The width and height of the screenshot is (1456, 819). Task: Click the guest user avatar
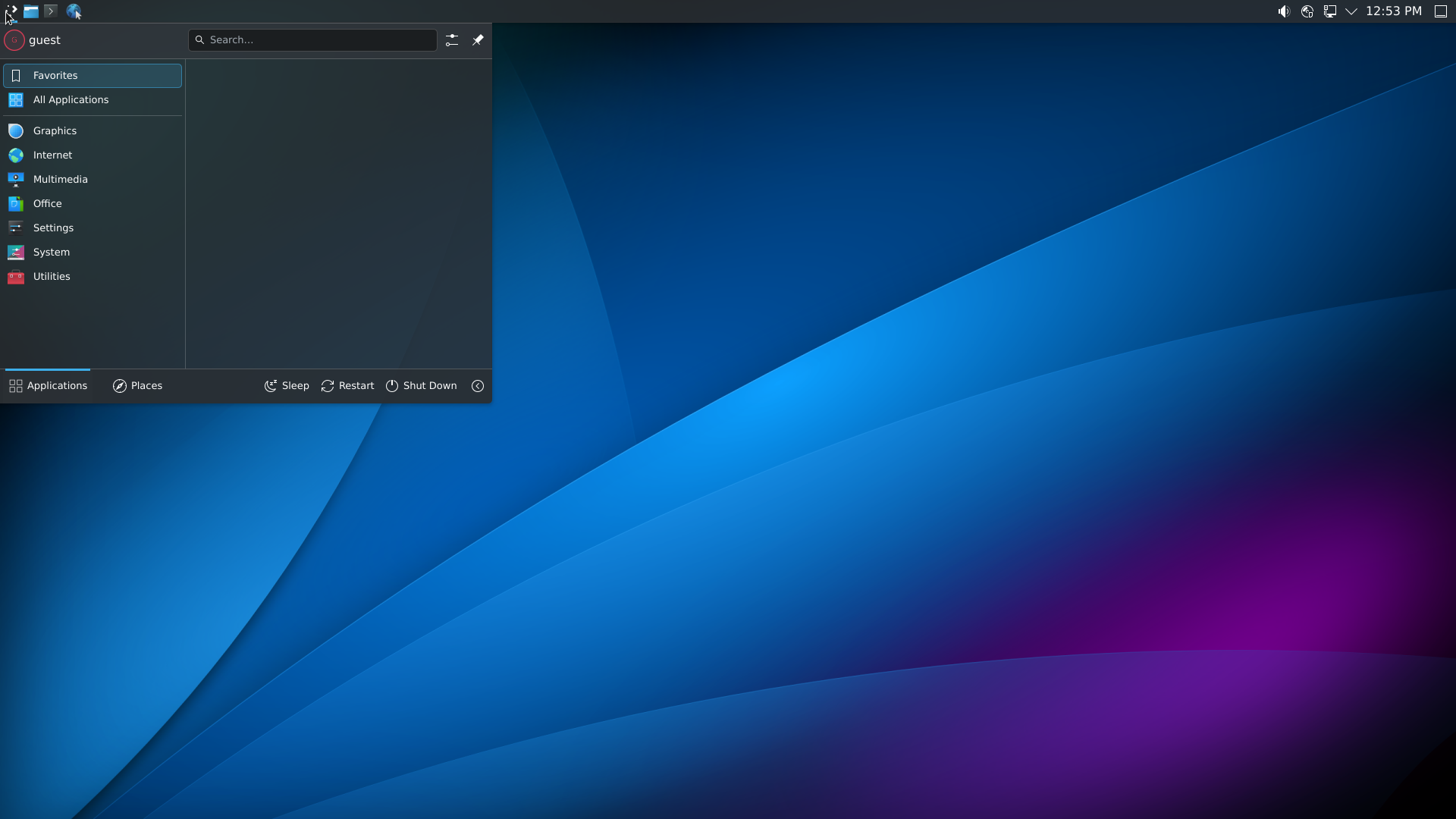[x=14, y=40]
